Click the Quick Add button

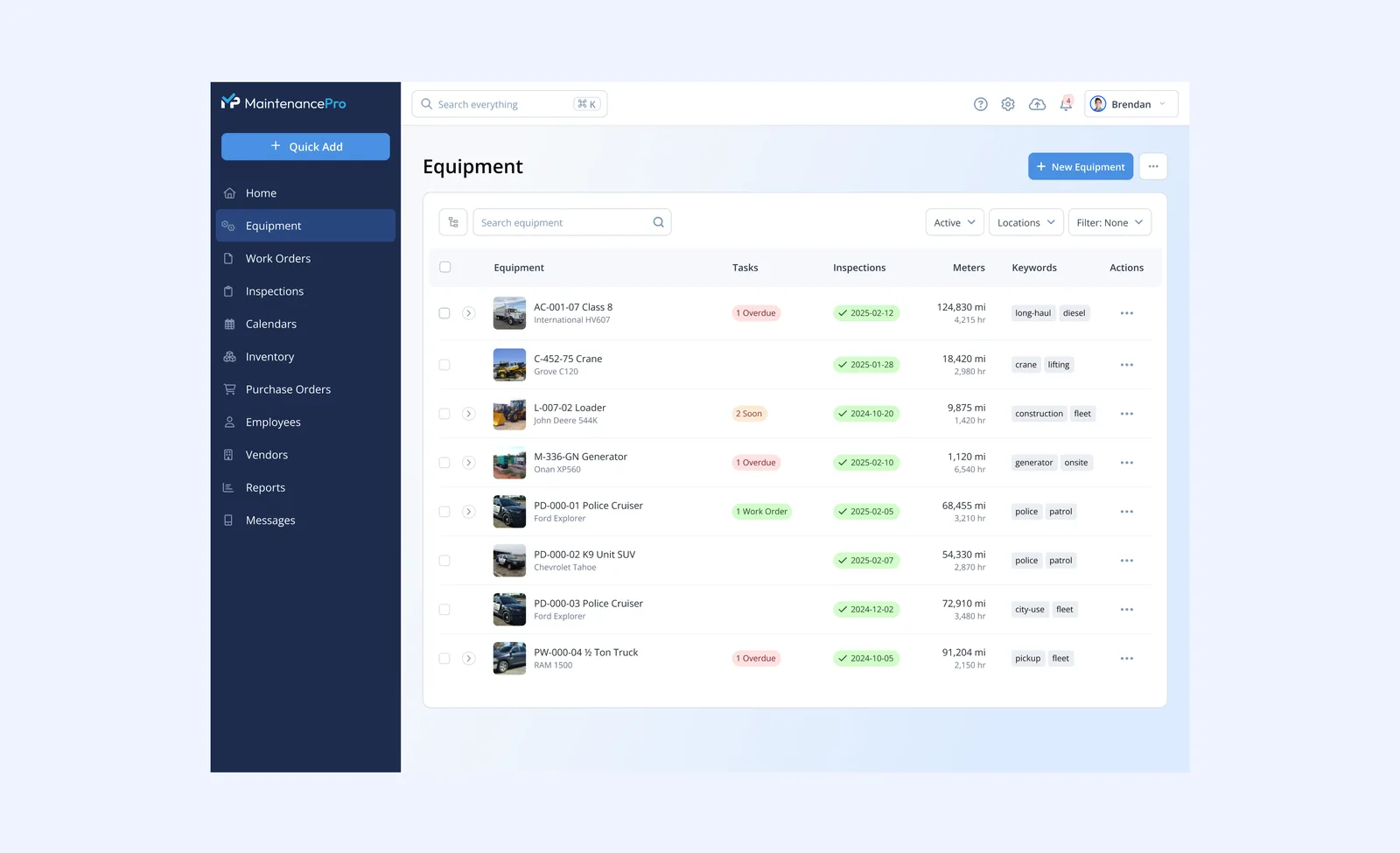pos(305,146)
